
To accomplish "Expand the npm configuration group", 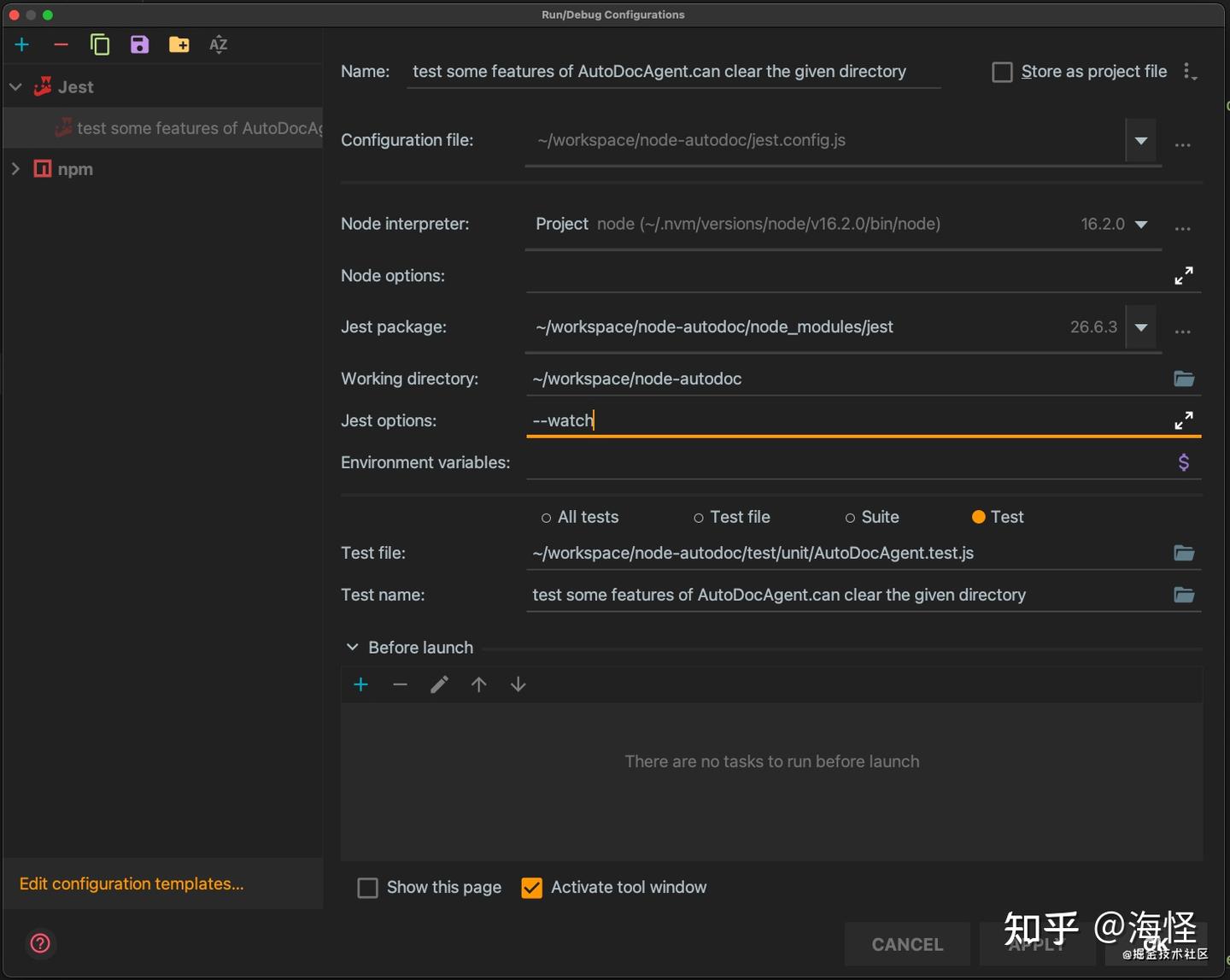I will click(x=15, y=168).
